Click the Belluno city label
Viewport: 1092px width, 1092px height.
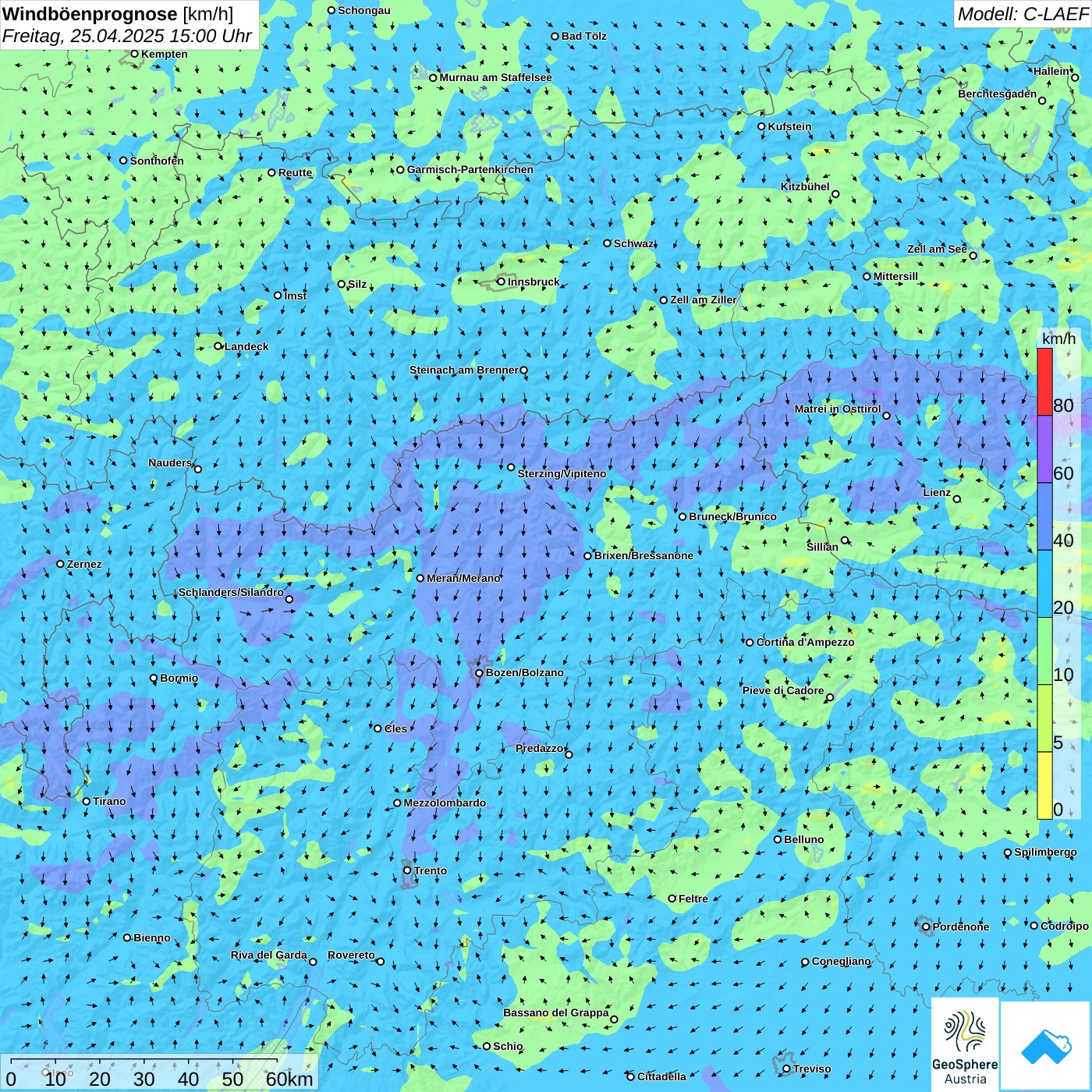[x=804, y=840]
